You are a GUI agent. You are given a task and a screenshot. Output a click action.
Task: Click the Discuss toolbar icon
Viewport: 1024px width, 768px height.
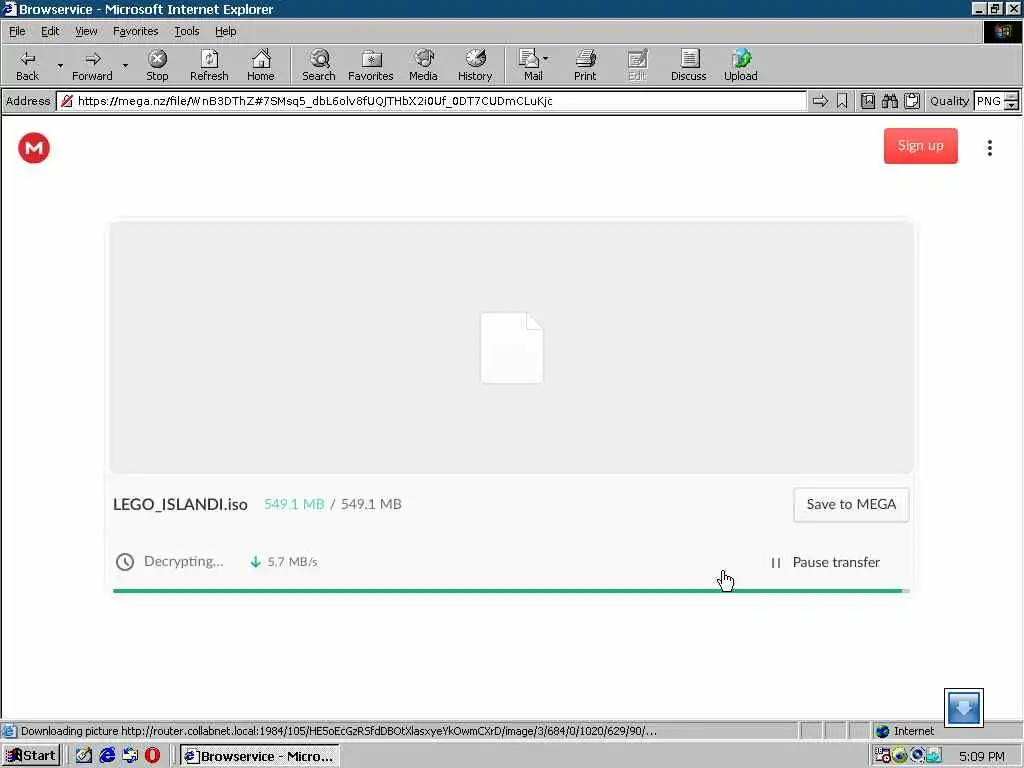688,65
